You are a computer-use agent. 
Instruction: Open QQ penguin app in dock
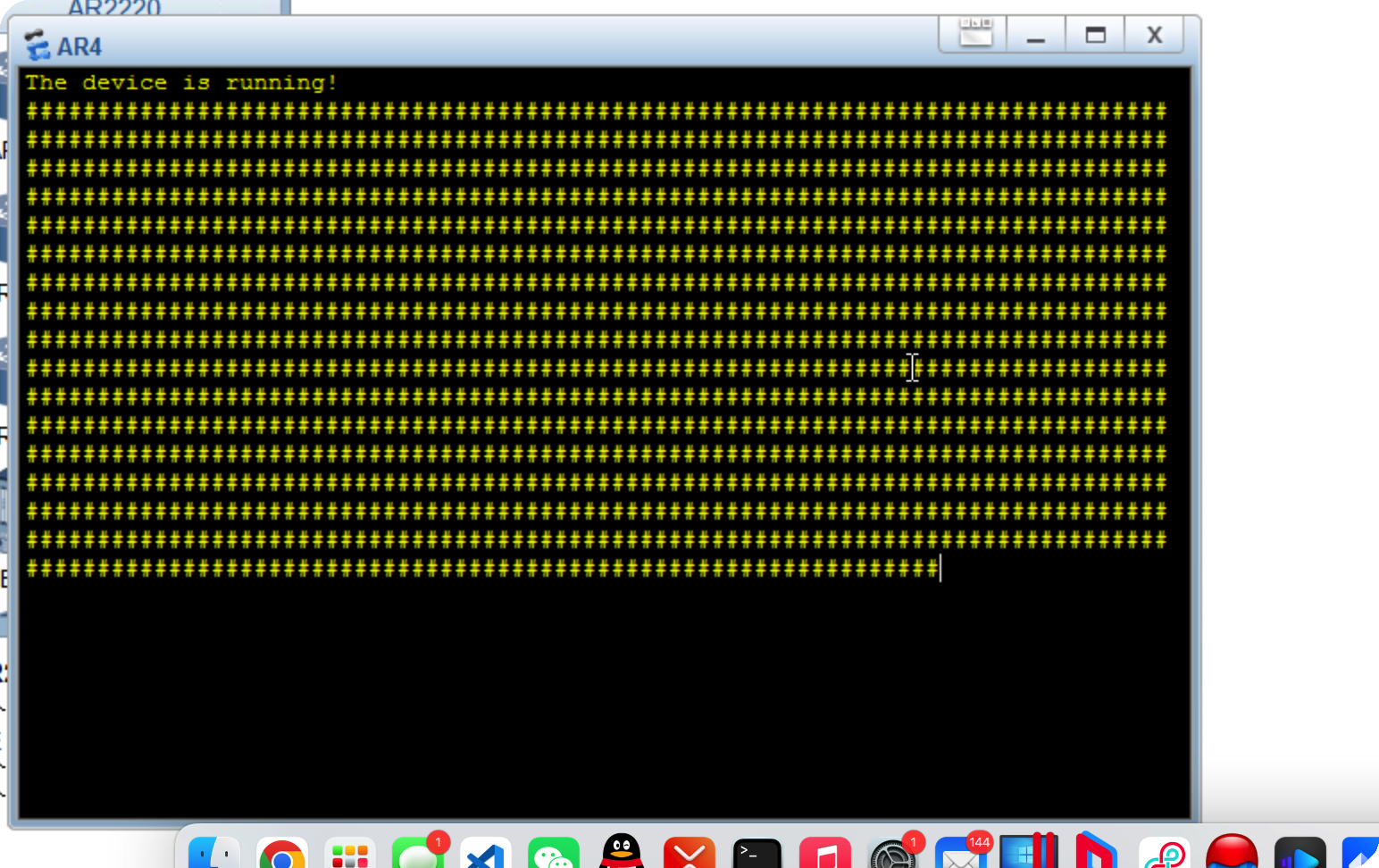pyautogui.click(x=622, y=852)
